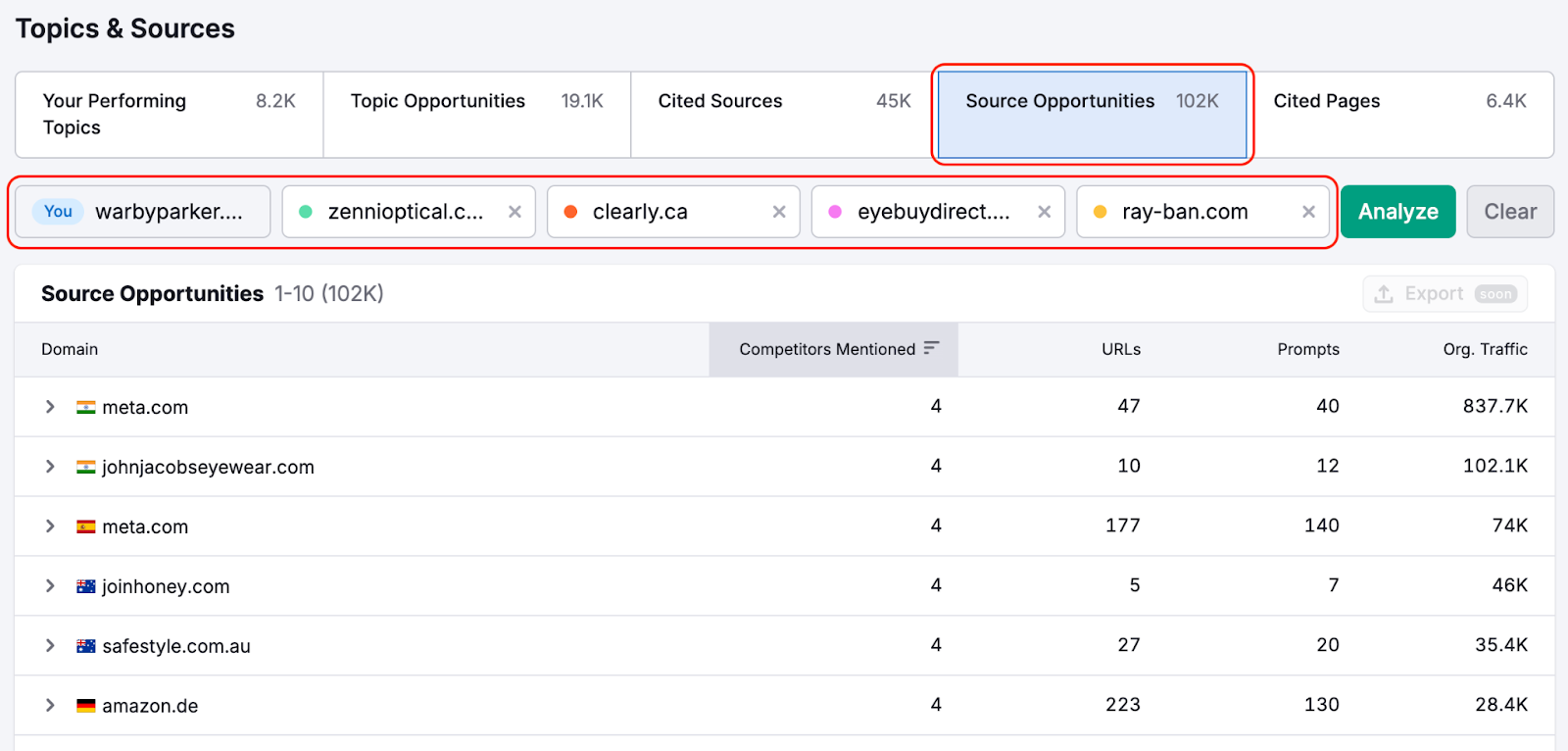Screen dimensions: 1568x751
Task: Expand the safestyle.com.au row
Action: pos(50,646)
